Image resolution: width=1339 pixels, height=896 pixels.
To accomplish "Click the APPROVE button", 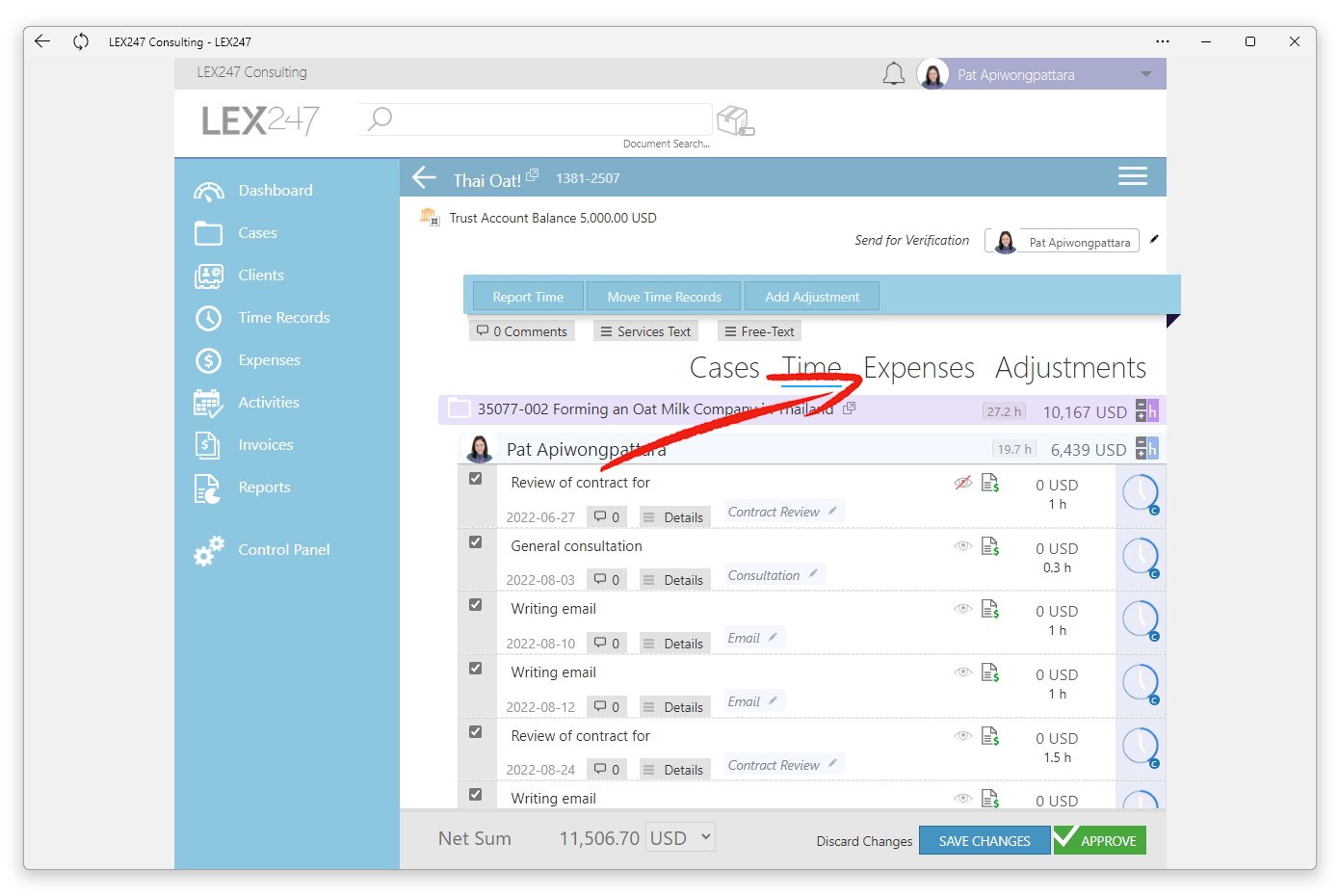I will coord(1099,840).
